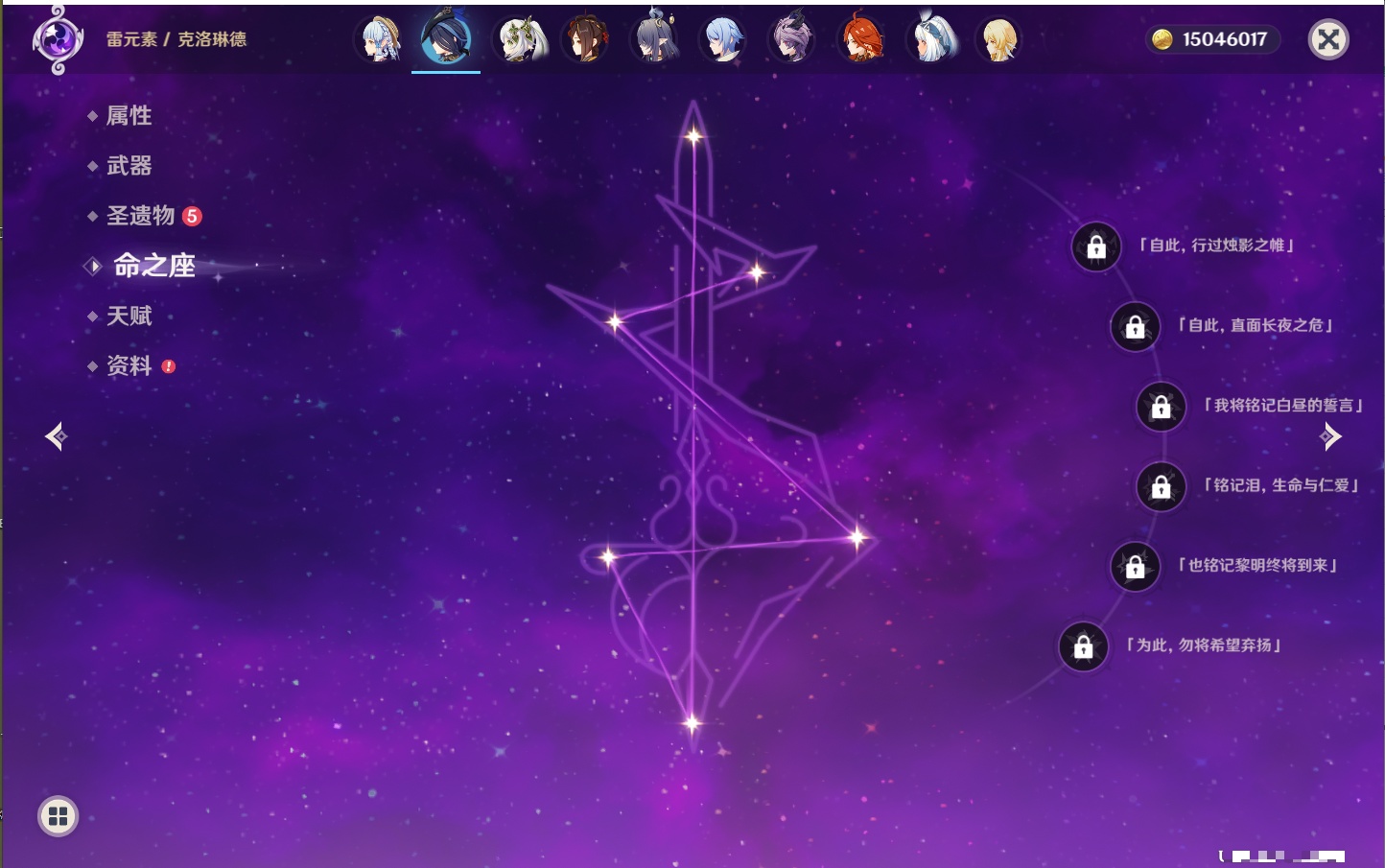
Task: Select the short blue-haired avatar
Action: [x=724, y=39]
